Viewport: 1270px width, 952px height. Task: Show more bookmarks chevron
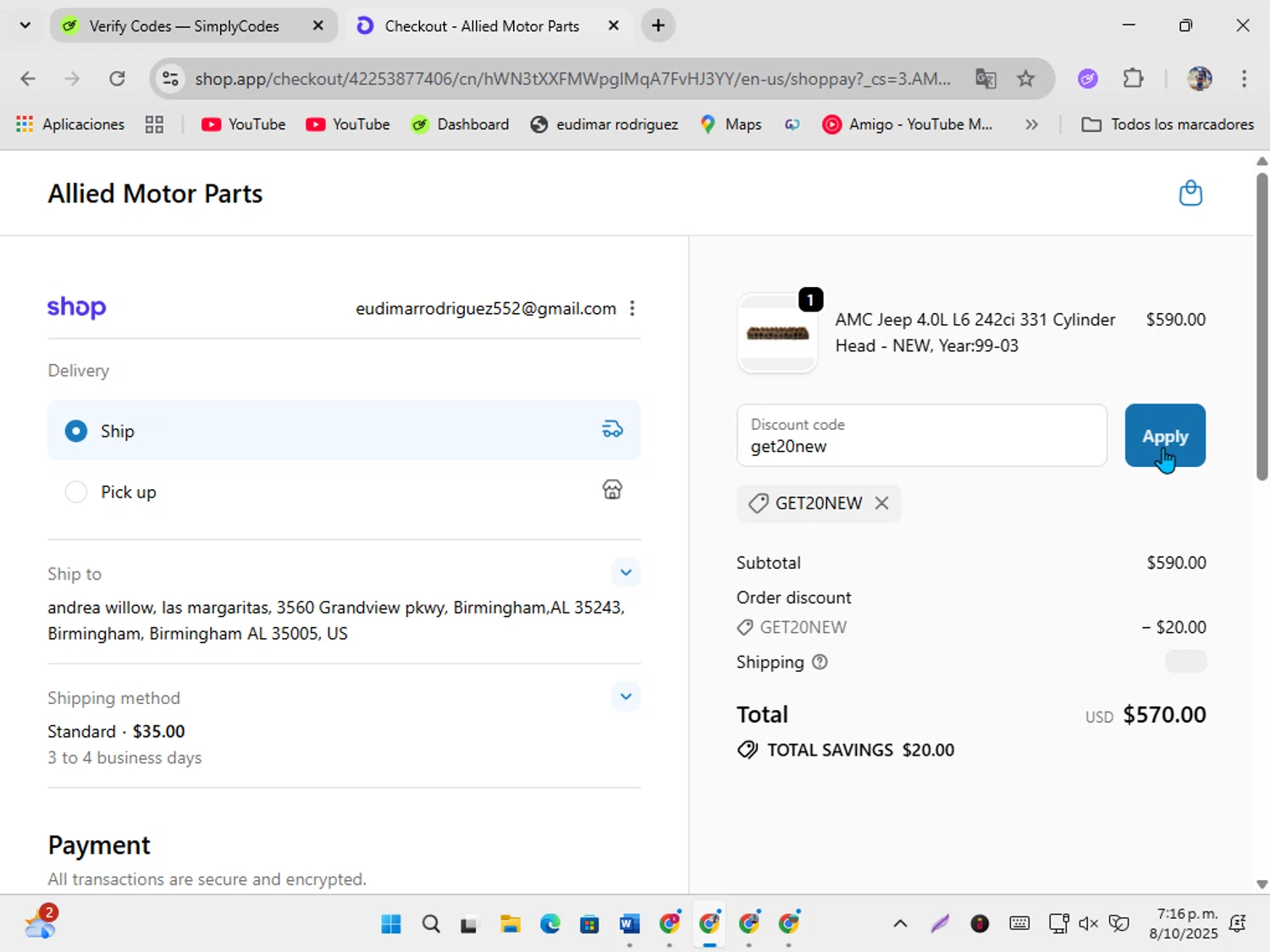pyautogui.click(x=1031, y=124)
